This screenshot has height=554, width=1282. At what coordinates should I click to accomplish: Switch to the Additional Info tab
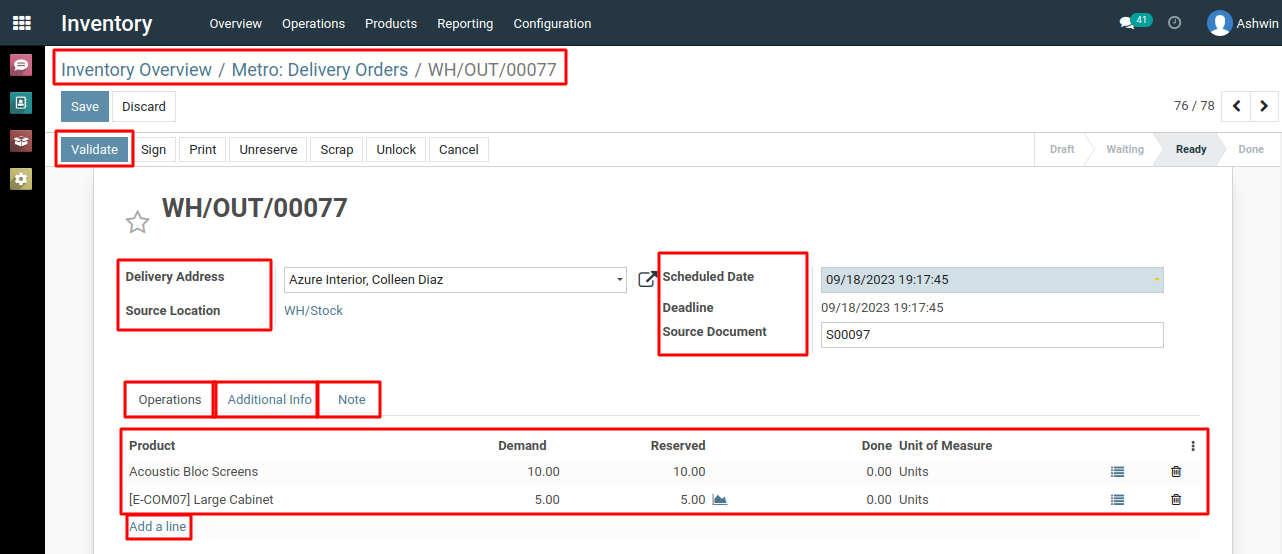click(x=270, y=399)
